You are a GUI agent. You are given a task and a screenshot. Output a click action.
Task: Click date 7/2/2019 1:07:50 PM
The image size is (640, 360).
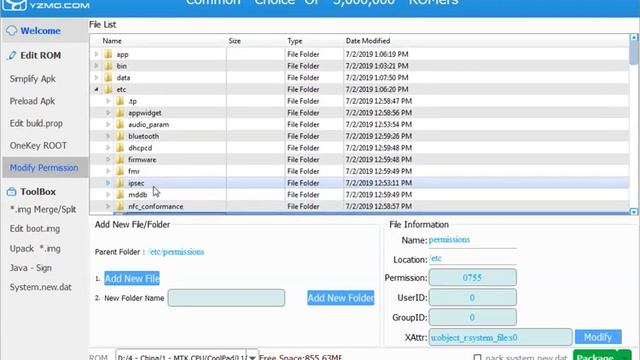(377, 78)
